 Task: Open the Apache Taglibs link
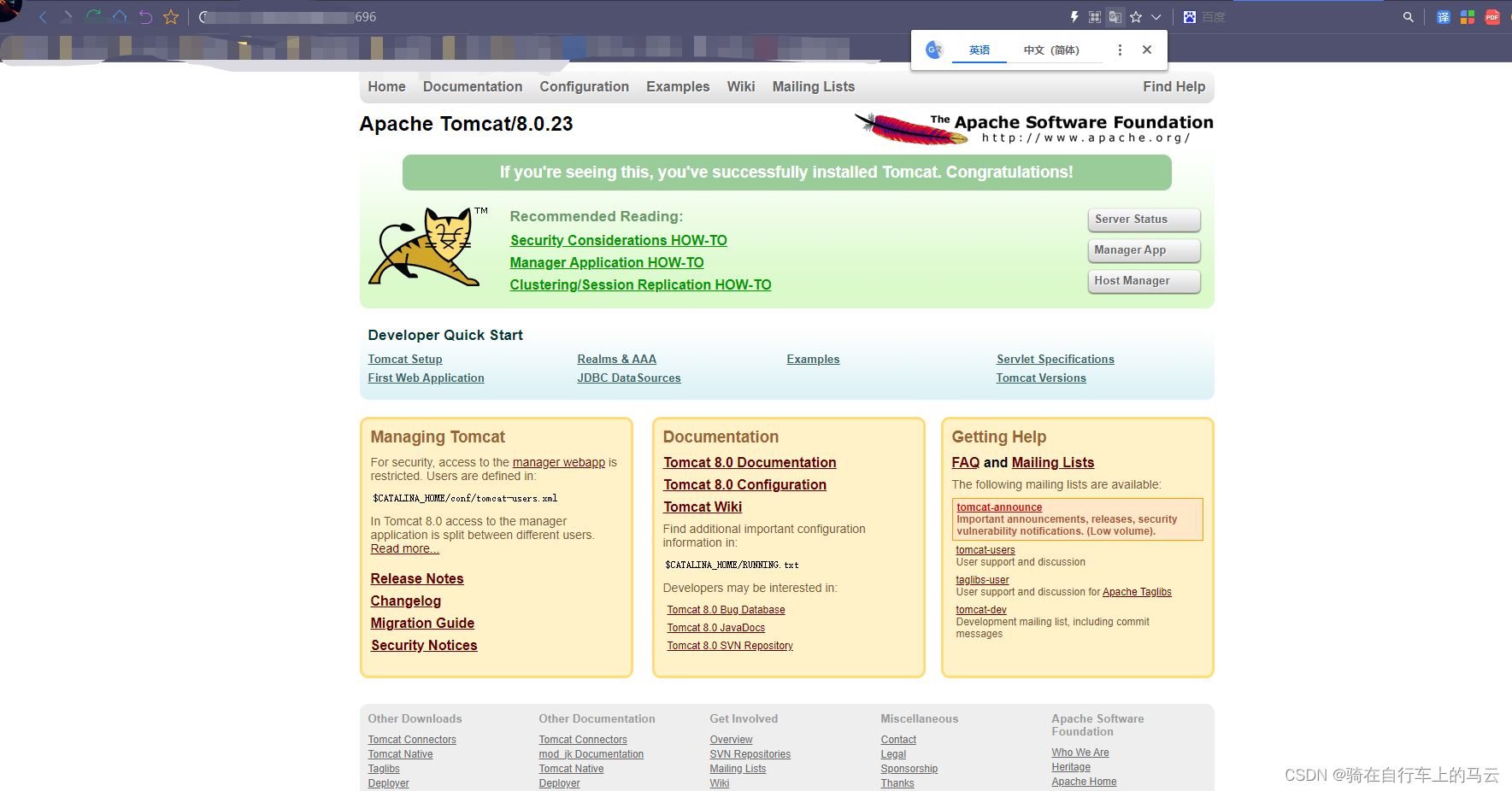coord(1137,592)
